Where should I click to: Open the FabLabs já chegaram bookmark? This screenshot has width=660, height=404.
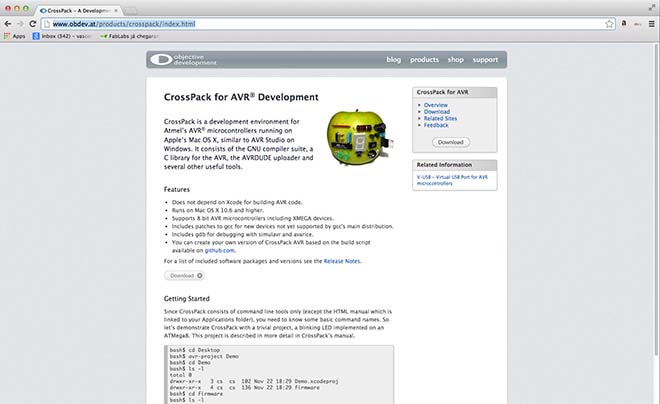click(x=129, y=36)
